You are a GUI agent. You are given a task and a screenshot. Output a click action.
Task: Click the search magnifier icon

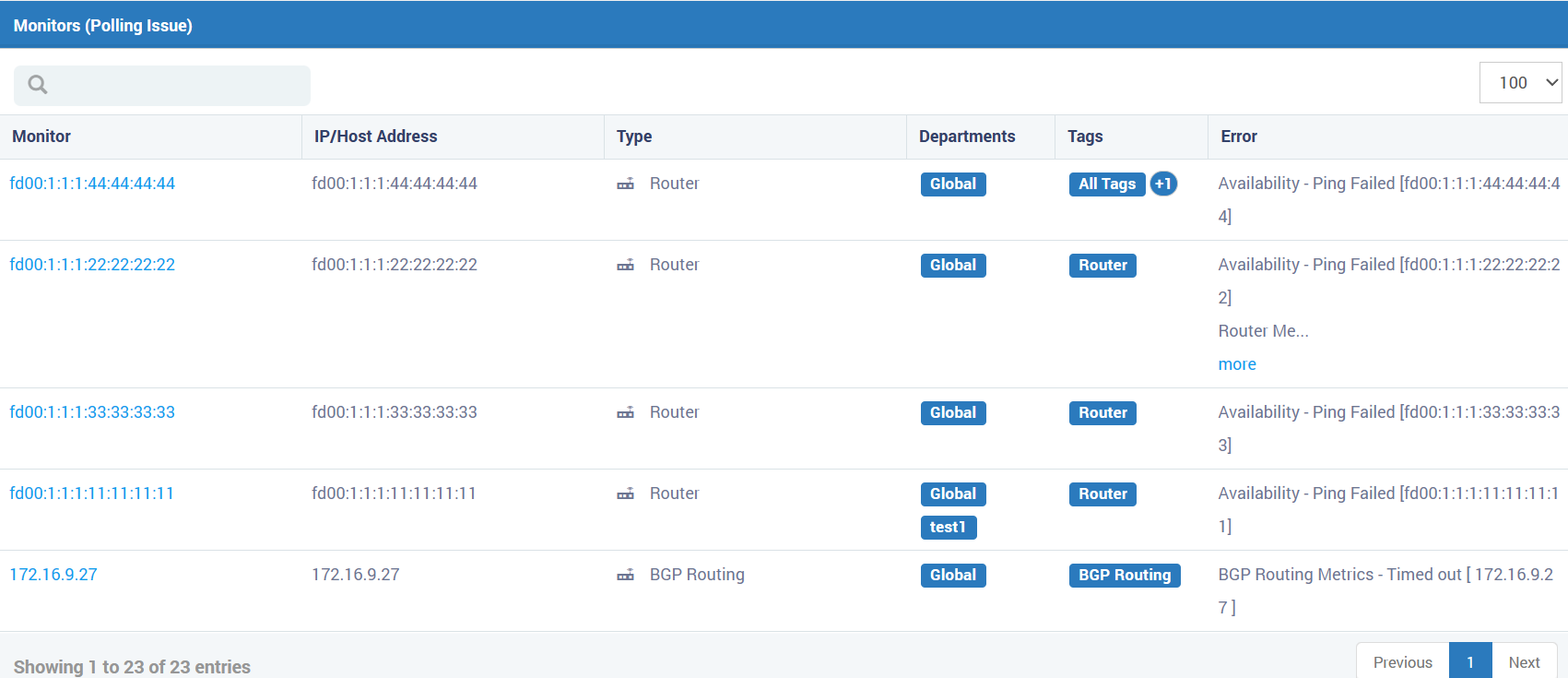(38, 85)
